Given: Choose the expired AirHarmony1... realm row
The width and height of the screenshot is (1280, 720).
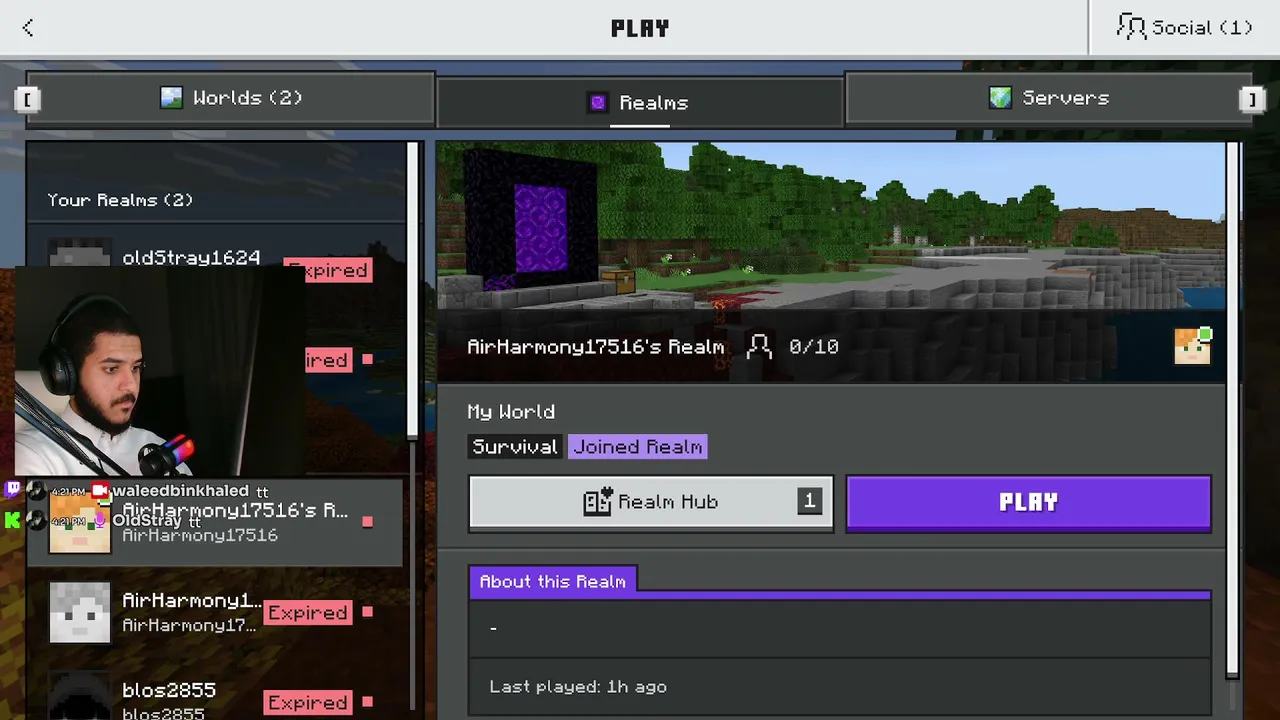Looking at the screenshot, I should [216, 612].
